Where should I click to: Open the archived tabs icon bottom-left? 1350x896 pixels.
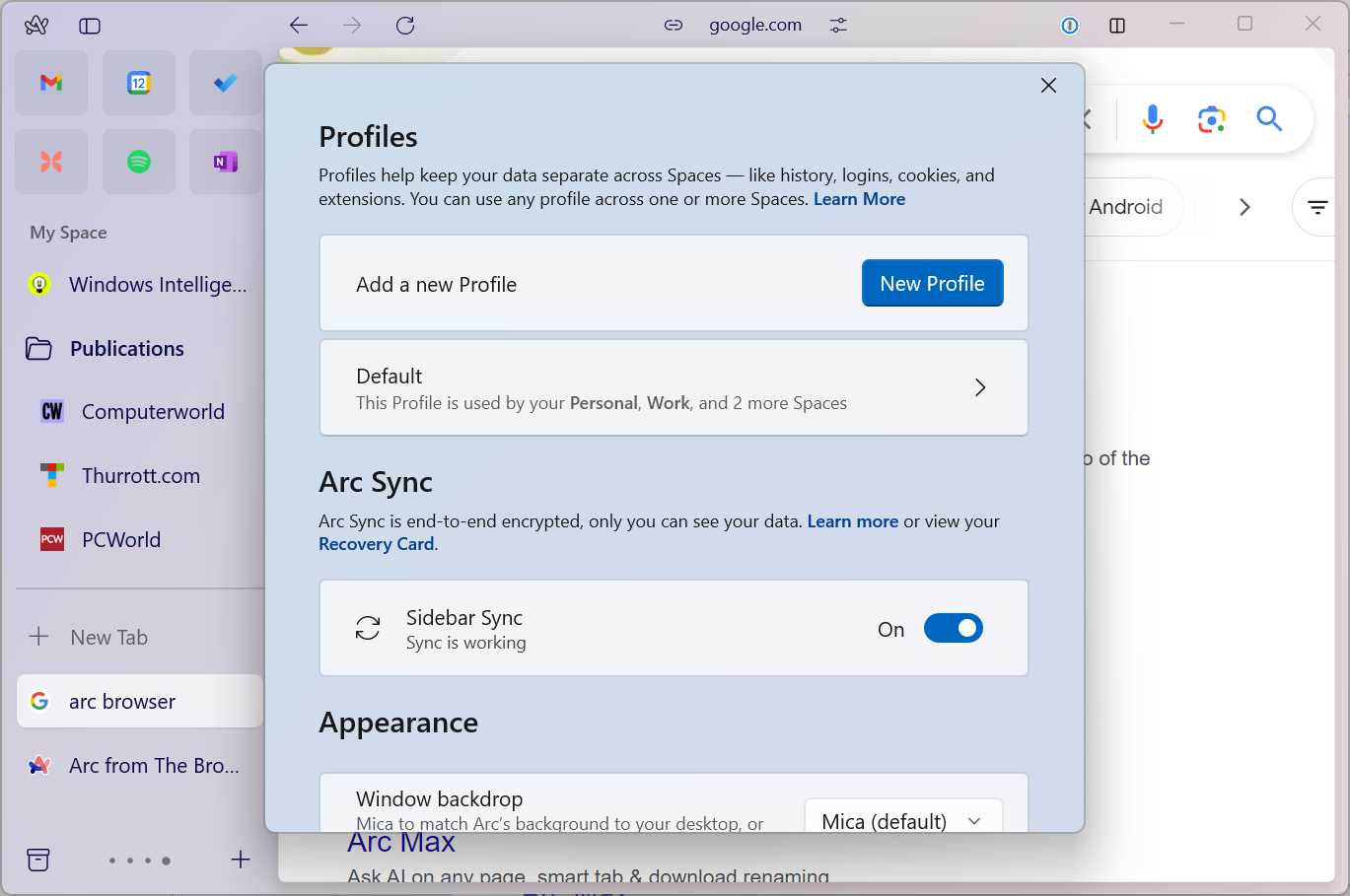click(37, 860)
